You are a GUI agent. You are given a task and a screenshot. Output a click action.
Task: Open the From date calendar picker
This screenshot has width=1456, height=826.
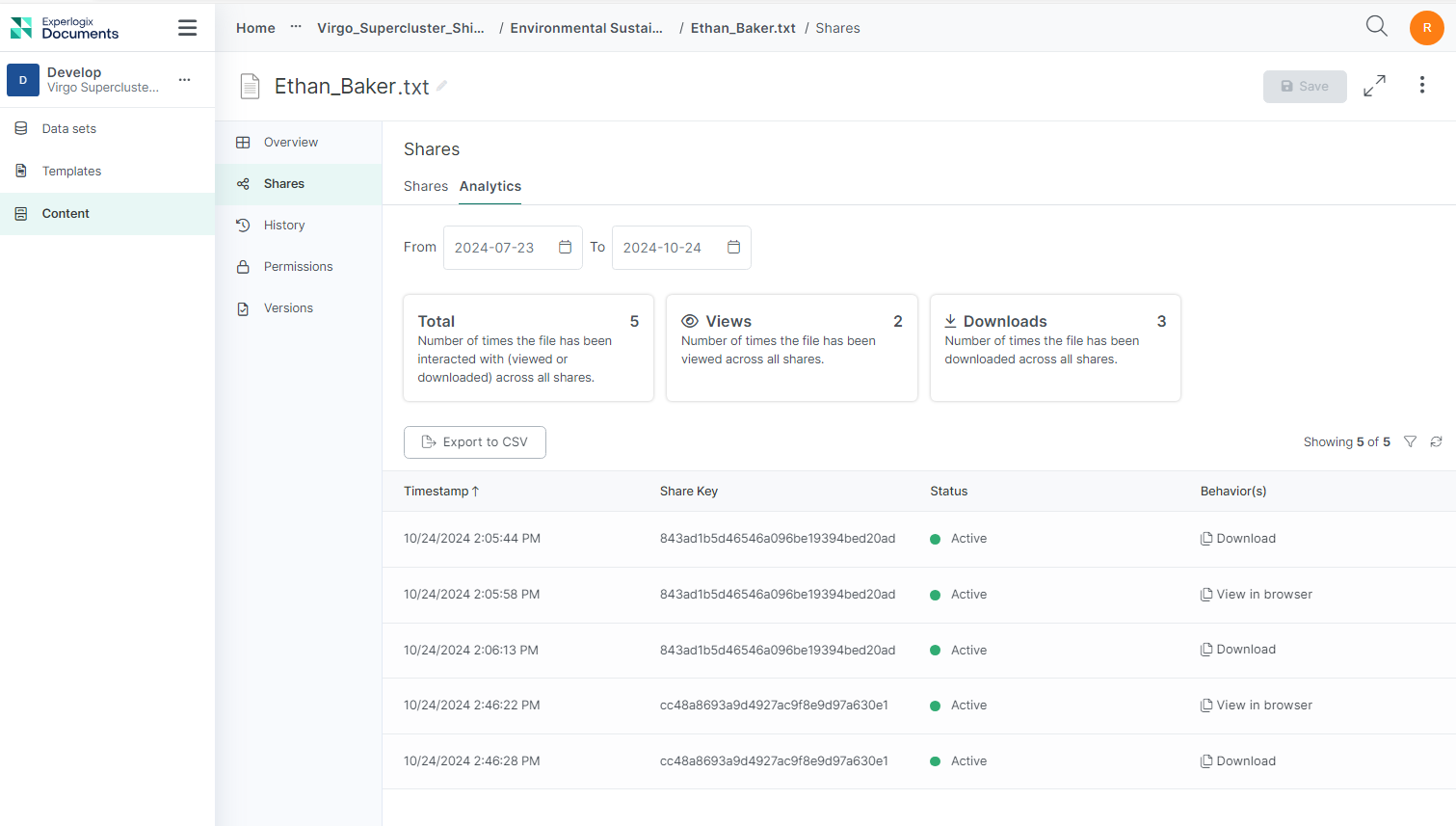(x=565, y=248)
